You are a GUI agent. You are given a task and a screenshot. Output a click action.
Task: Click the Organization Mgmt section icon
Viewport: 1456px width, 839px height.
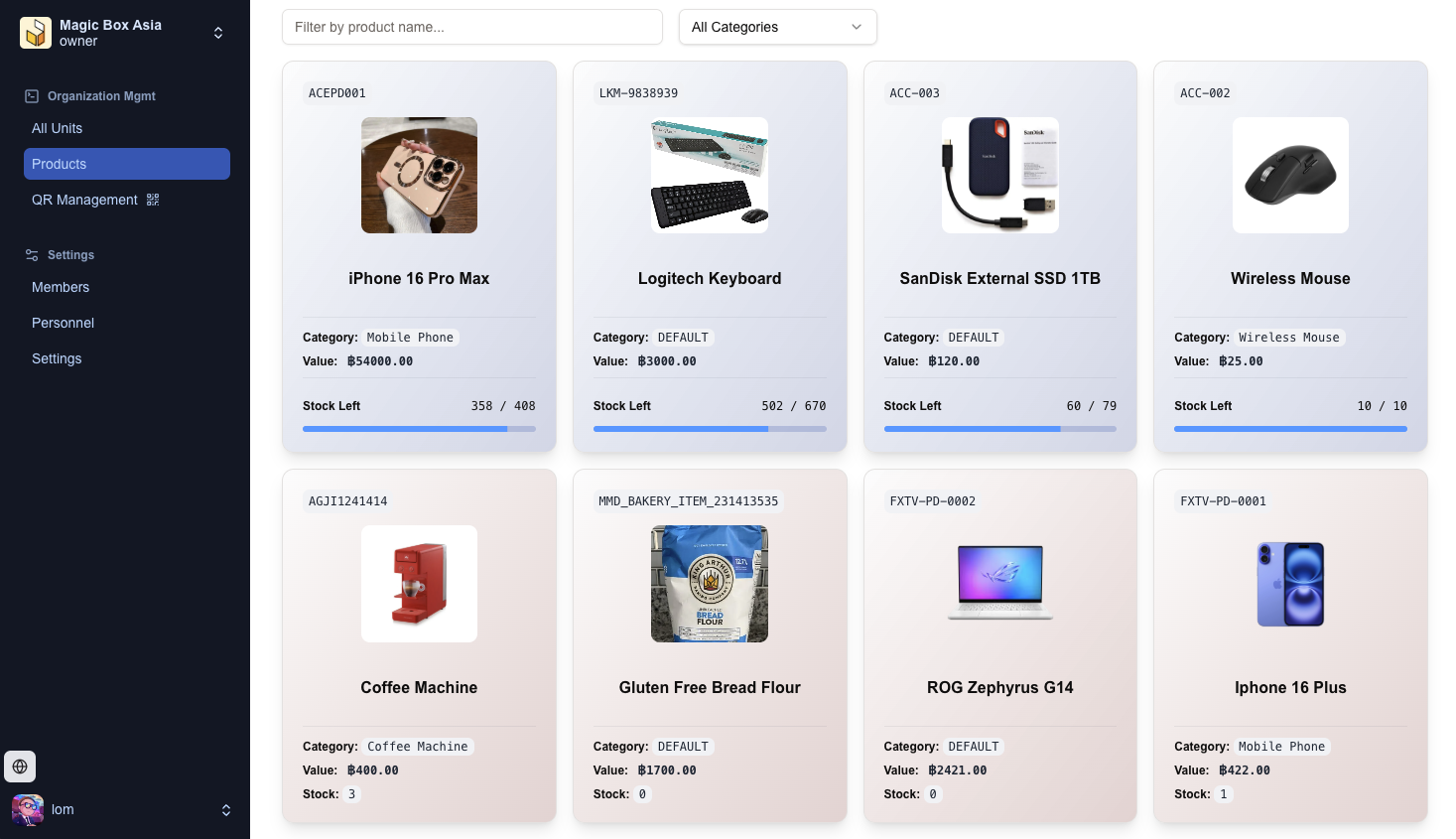pos(32,96)
